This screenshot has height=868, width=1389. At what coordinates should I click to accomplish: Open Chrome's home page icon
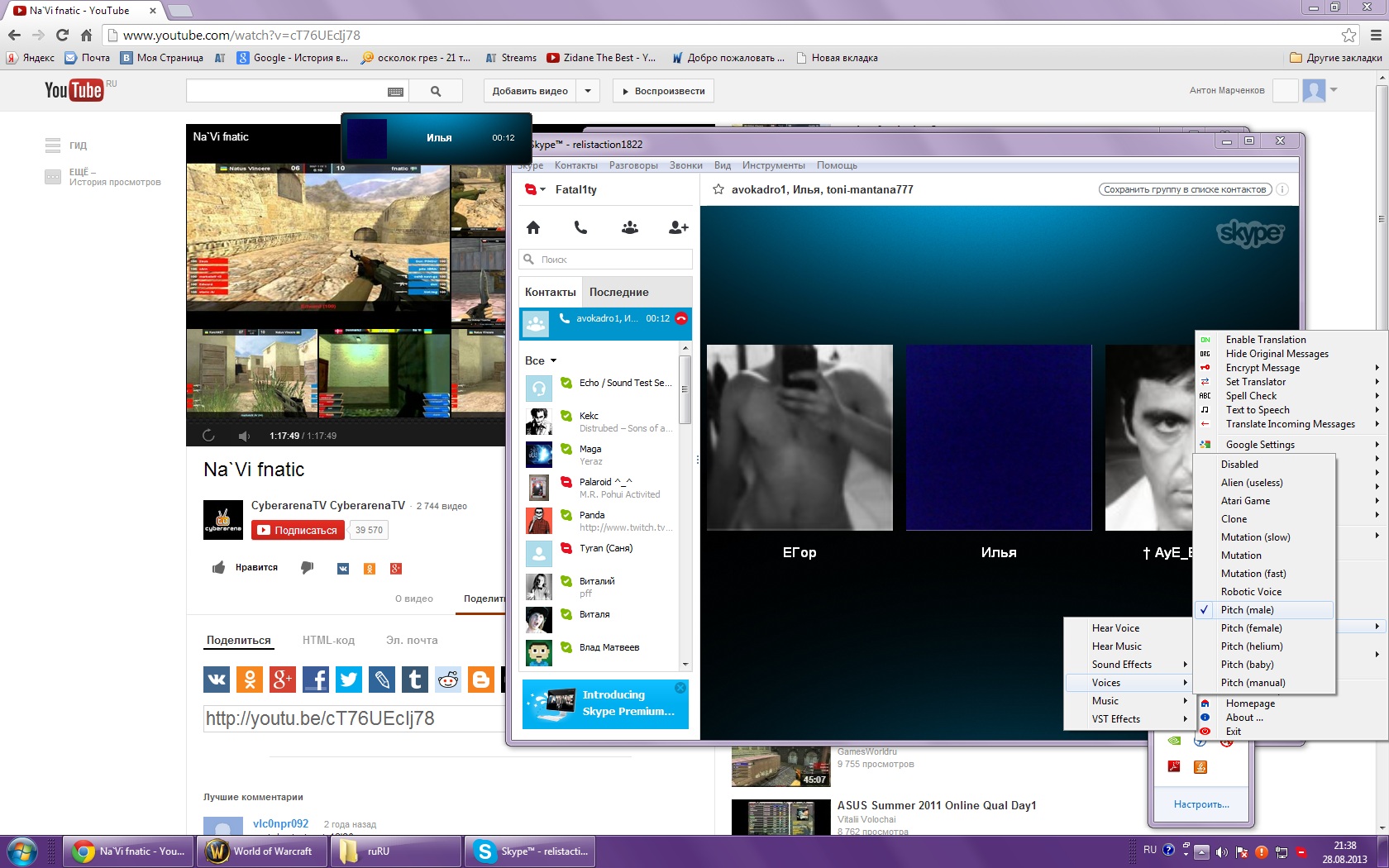point(86,35)
